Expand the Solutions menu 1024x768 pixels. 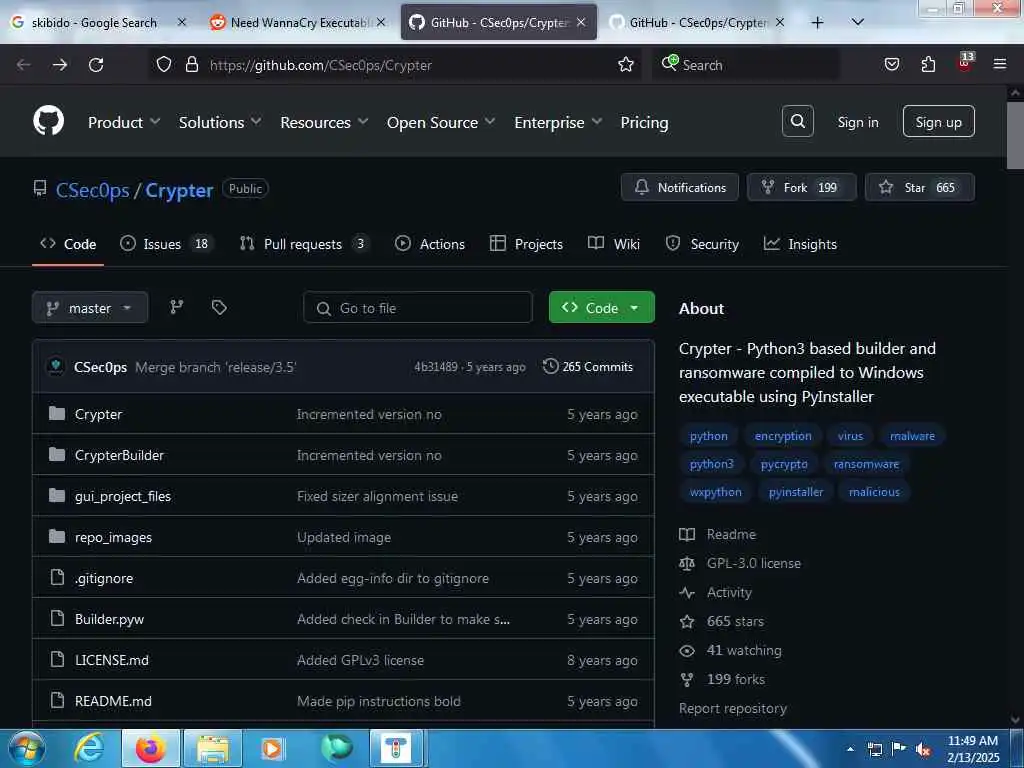point(220,123)
